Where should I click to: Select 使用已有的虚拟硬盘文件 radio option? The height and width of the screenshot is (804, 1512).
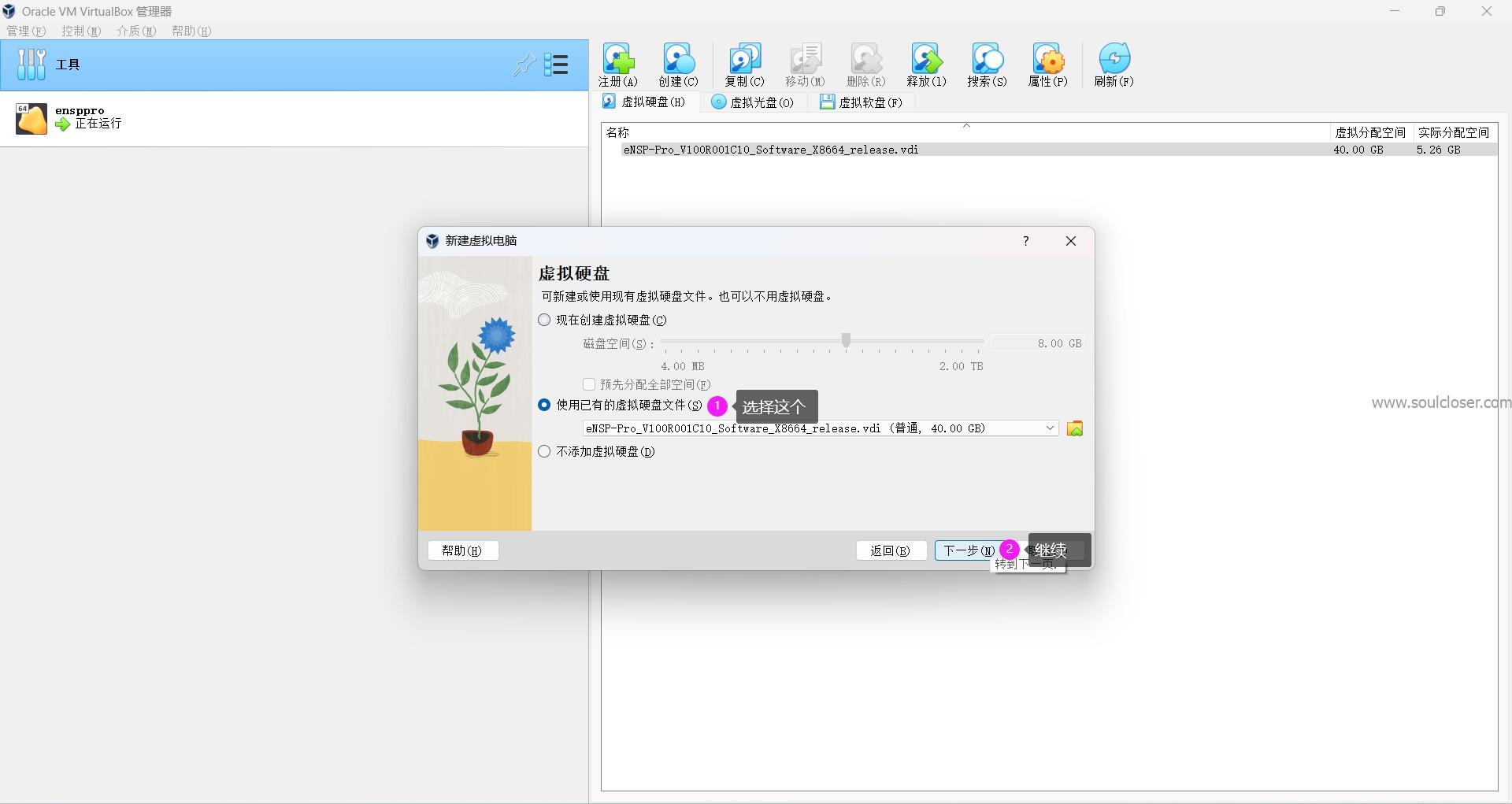tap(544, 405)
